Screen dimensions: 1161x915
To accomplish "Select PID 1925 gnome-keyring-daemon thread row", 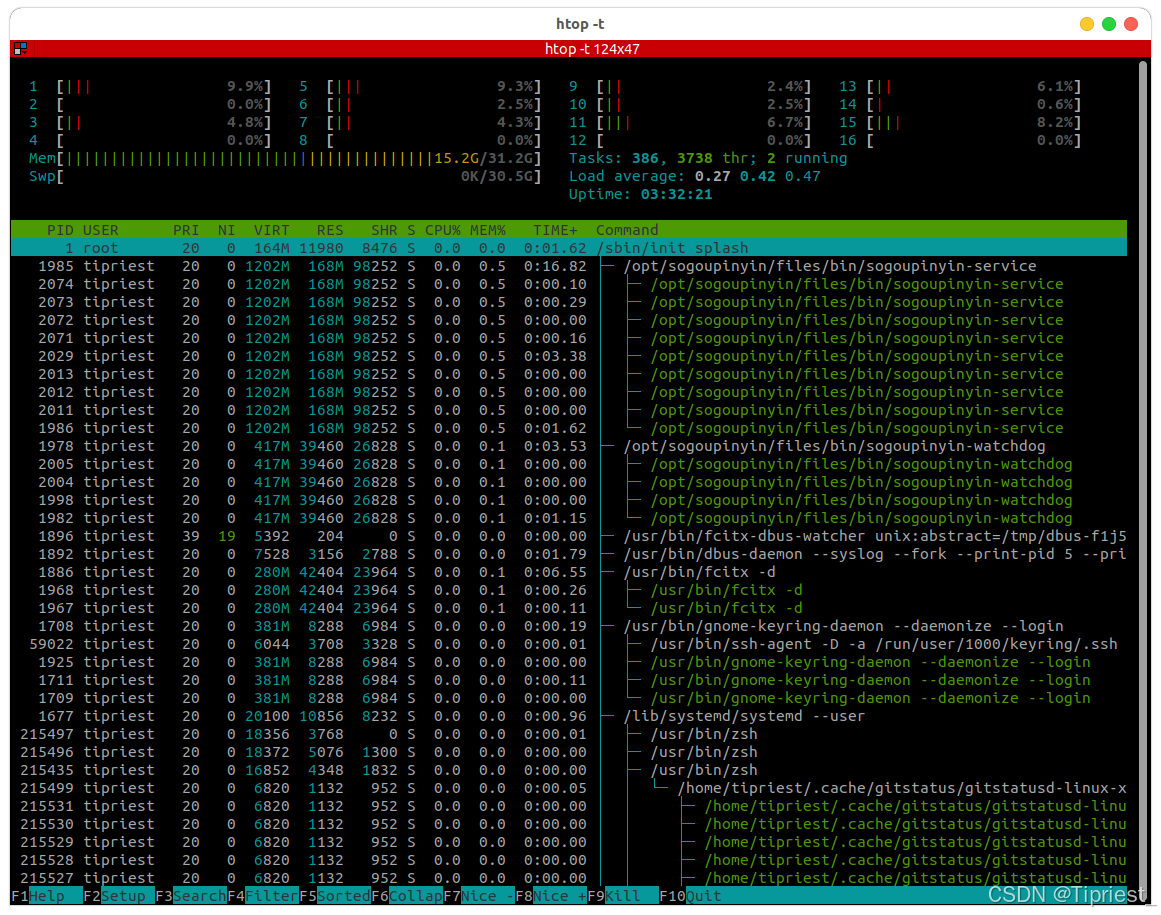I will (x=569, y=662).
